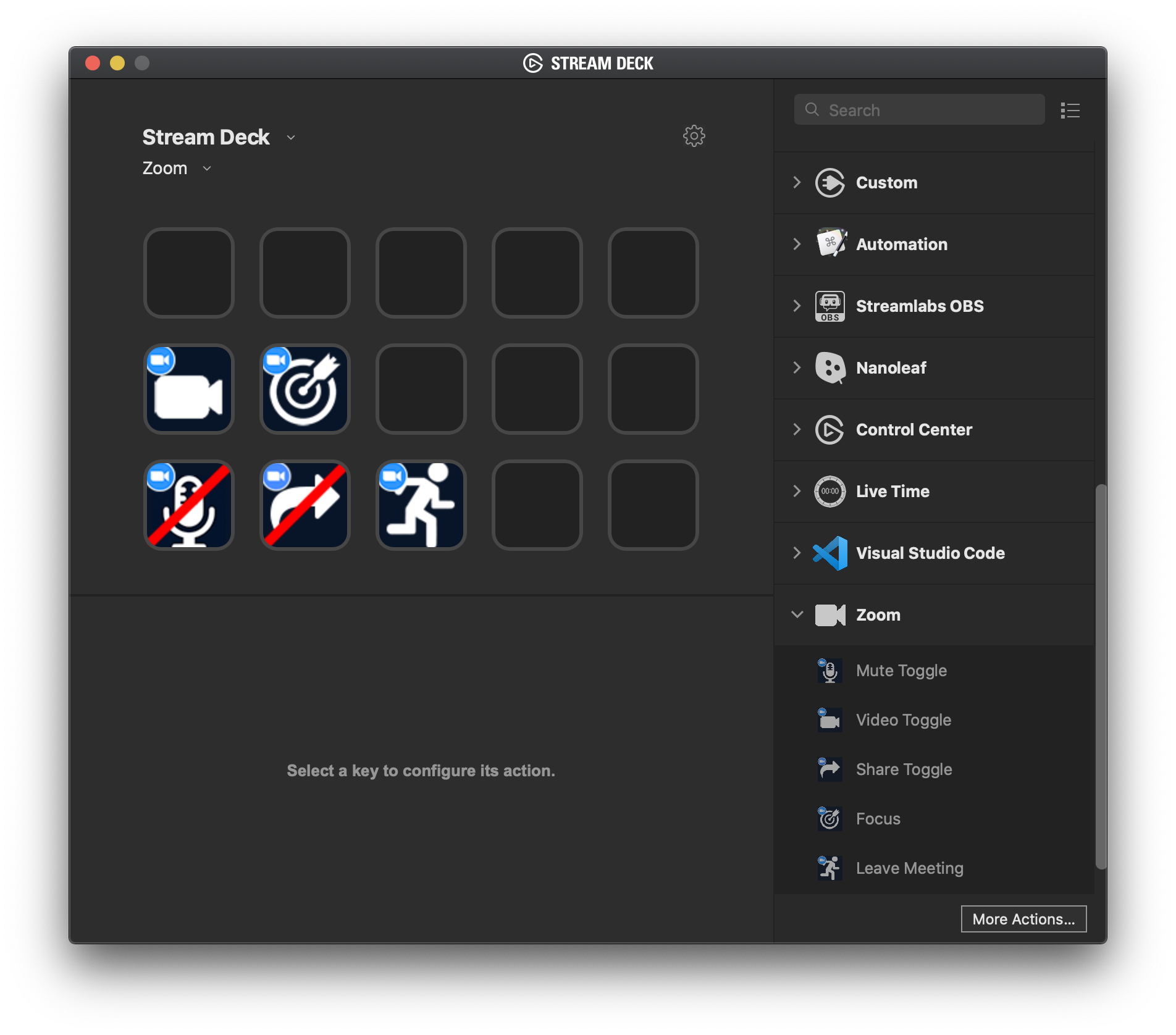Screen dimensions: 1176x1035
Task: Select the share toggle key with red slash
Action: point(305,505)
